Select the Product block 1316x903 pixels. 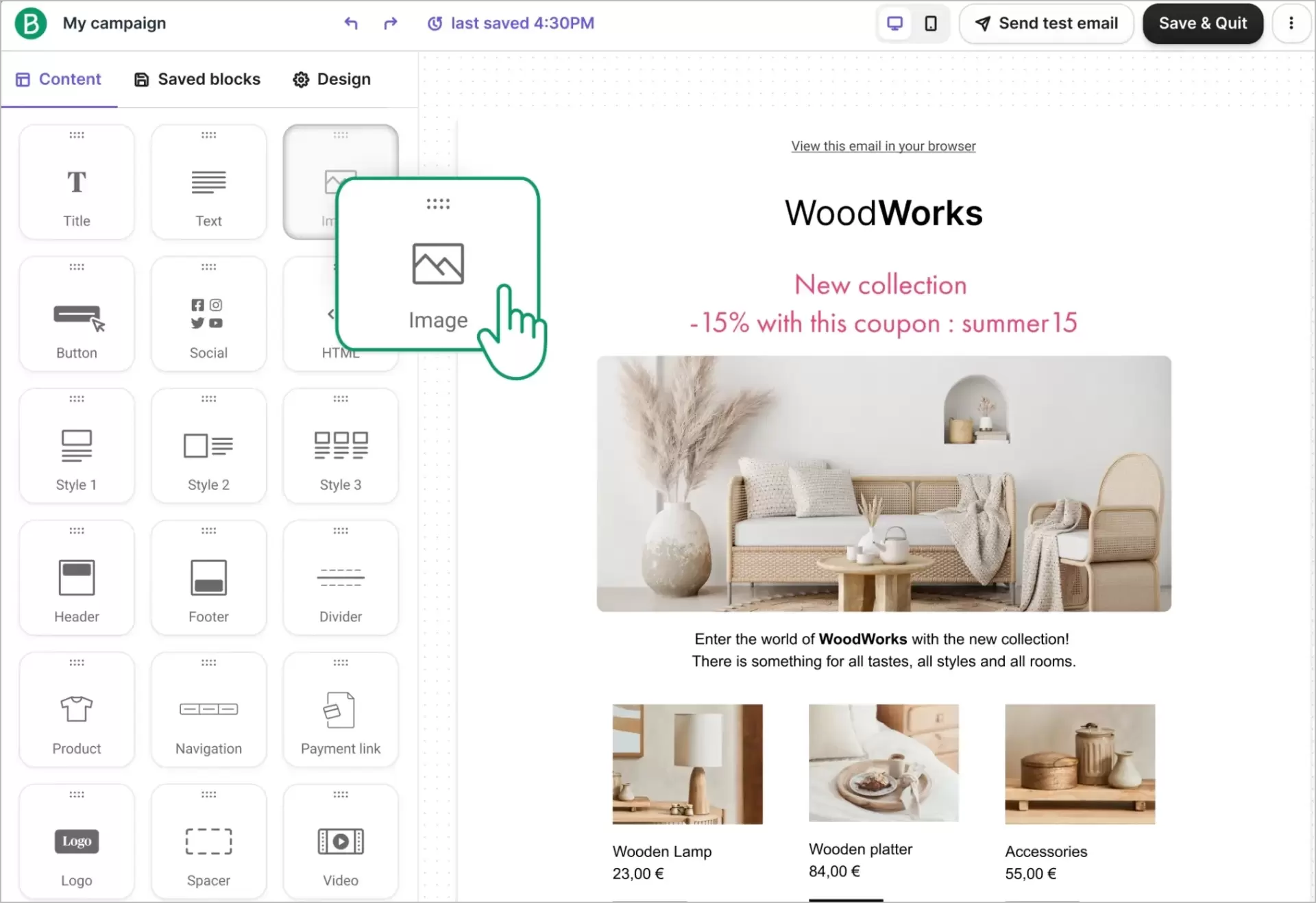[x=76, y=709]
